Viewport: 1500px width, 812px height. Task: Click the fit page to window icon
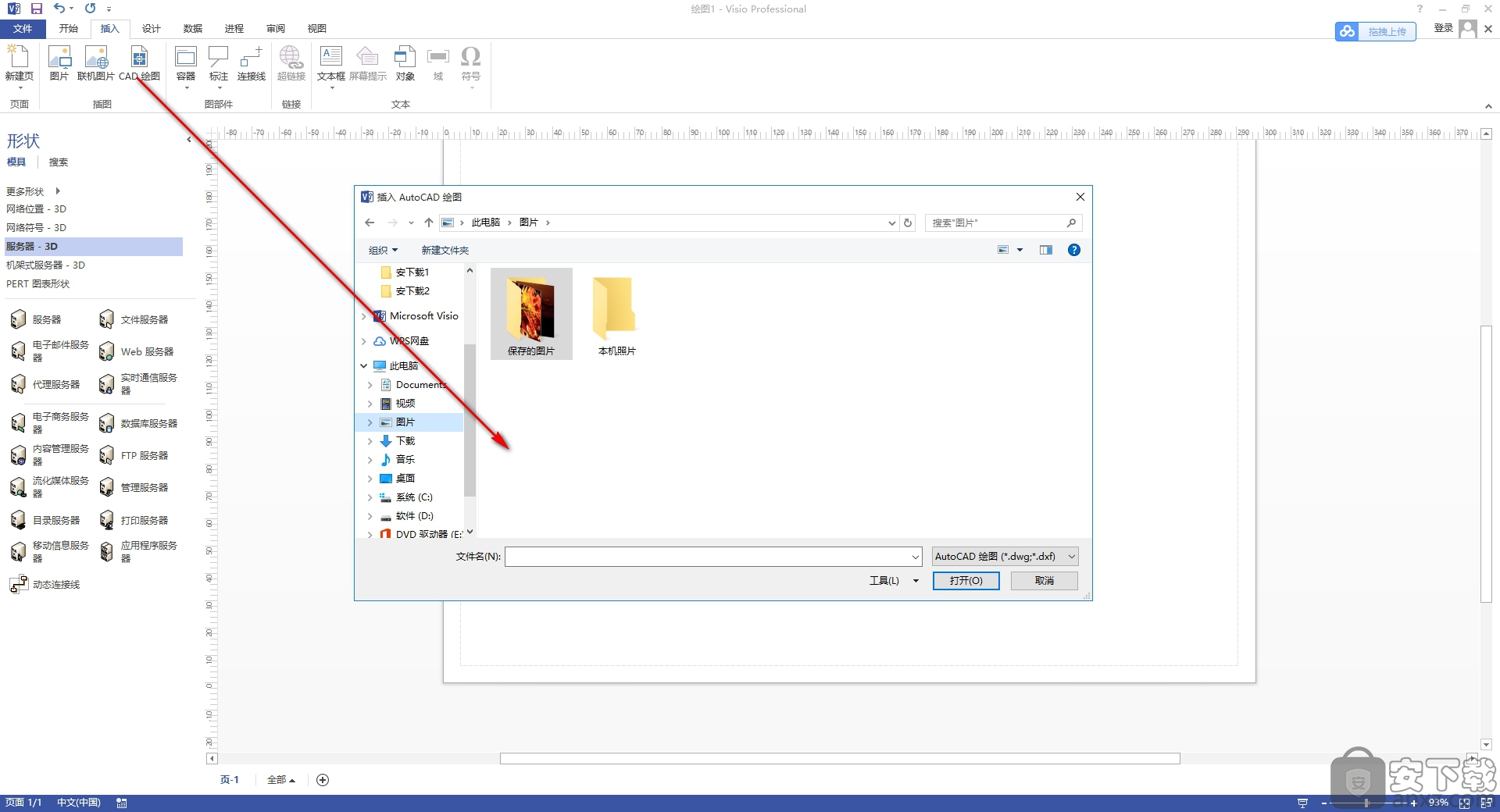1465,803
